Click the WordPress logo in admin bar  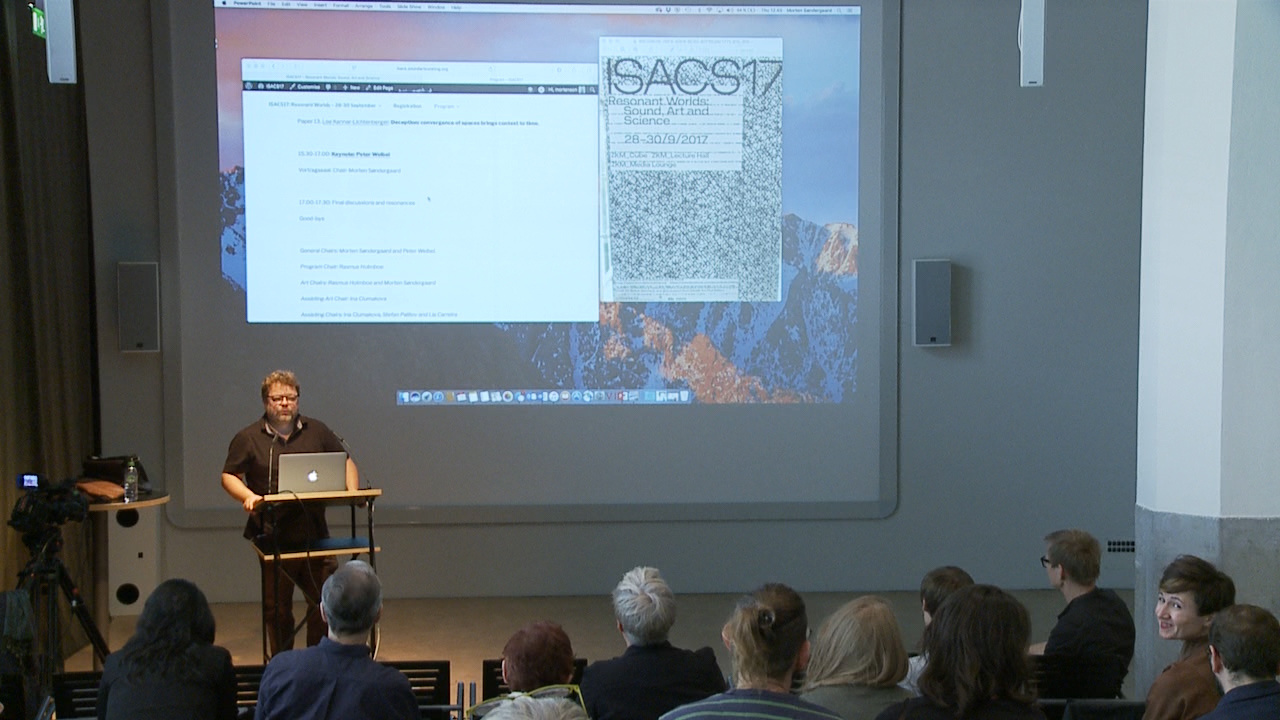coord(249,87)
